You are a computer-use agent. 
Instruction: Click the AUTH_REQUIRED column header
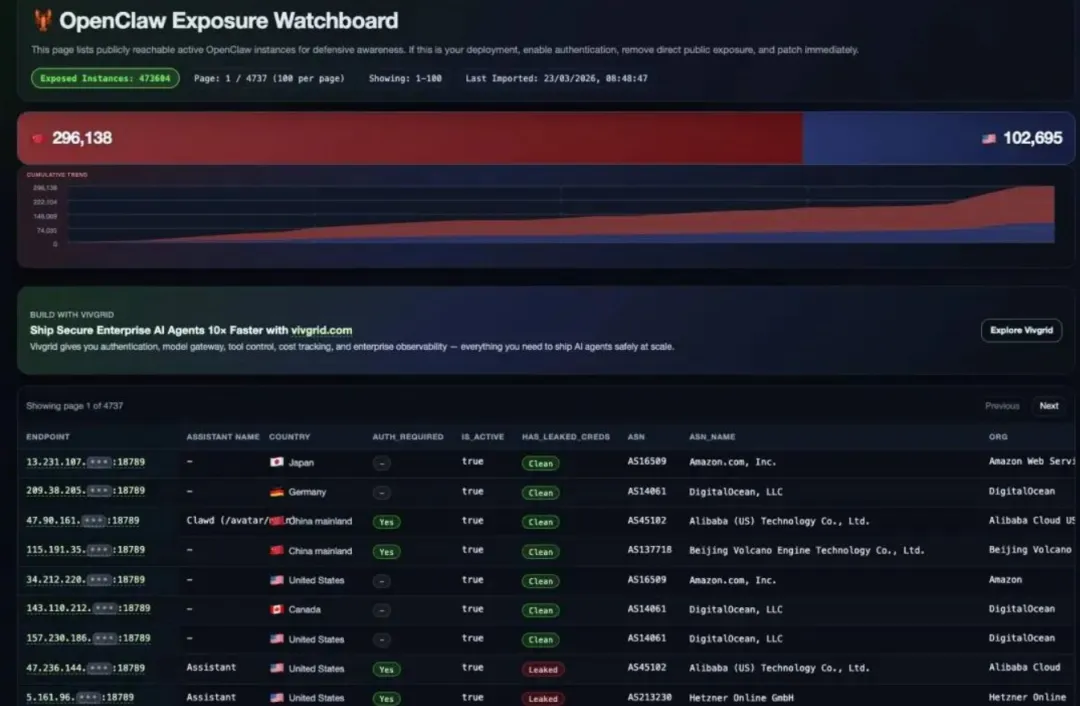tap(408, 437)
